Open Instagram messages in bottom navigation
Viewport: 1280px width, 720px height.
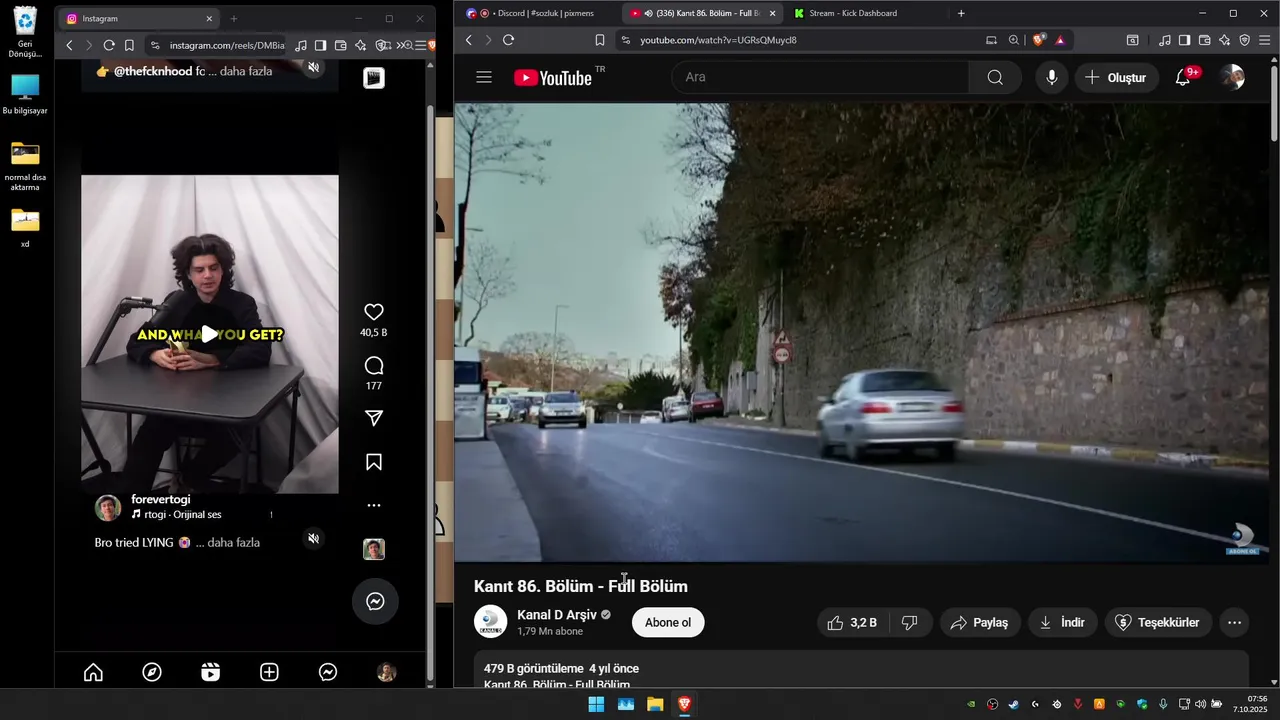pos(328,673)
